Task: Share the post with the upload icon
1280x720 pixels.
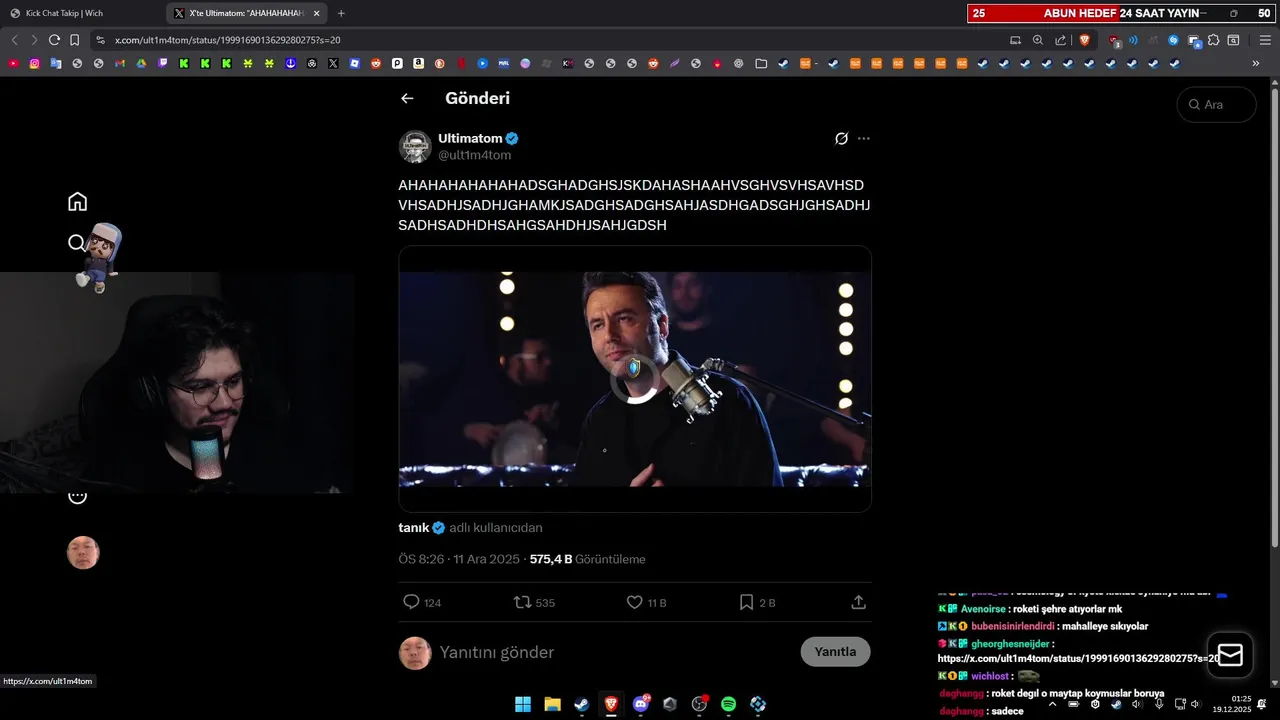Action: coord(858,602)
